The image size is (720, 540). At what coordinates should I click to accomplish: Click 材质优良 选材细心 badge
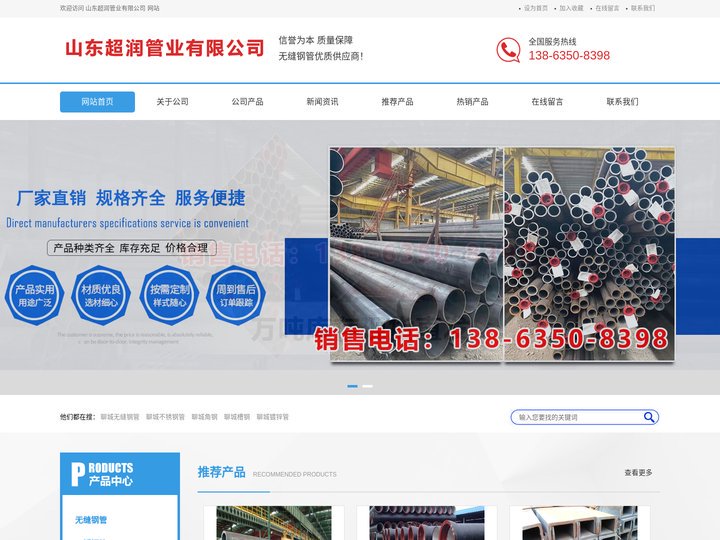[x=101, y=295]
